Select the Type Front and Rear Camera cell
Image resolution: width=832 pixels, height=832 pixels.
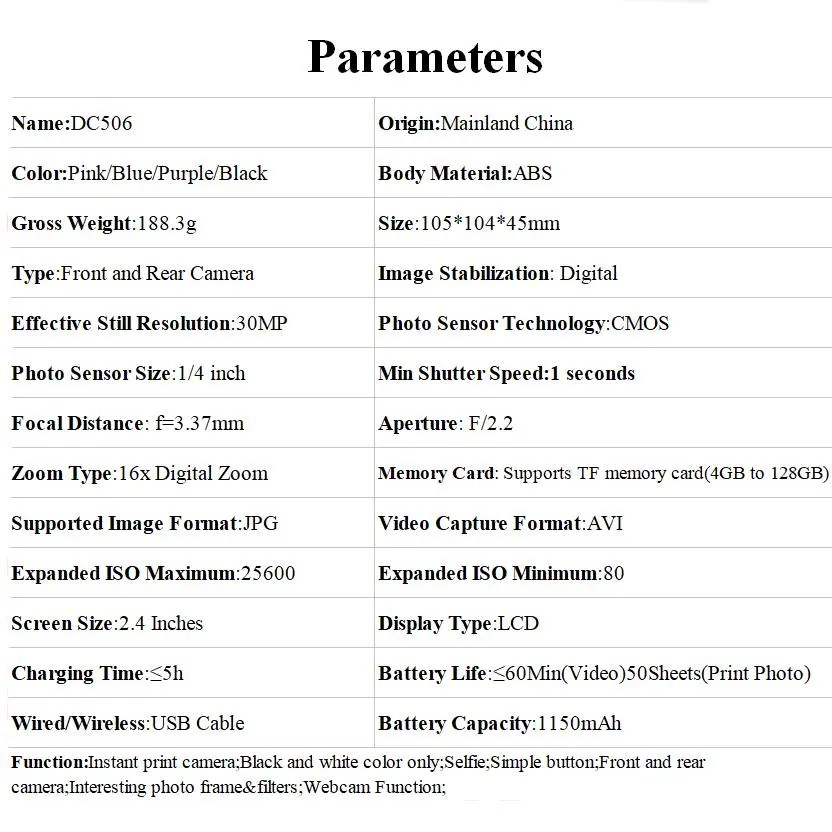(x=132, y=273)
